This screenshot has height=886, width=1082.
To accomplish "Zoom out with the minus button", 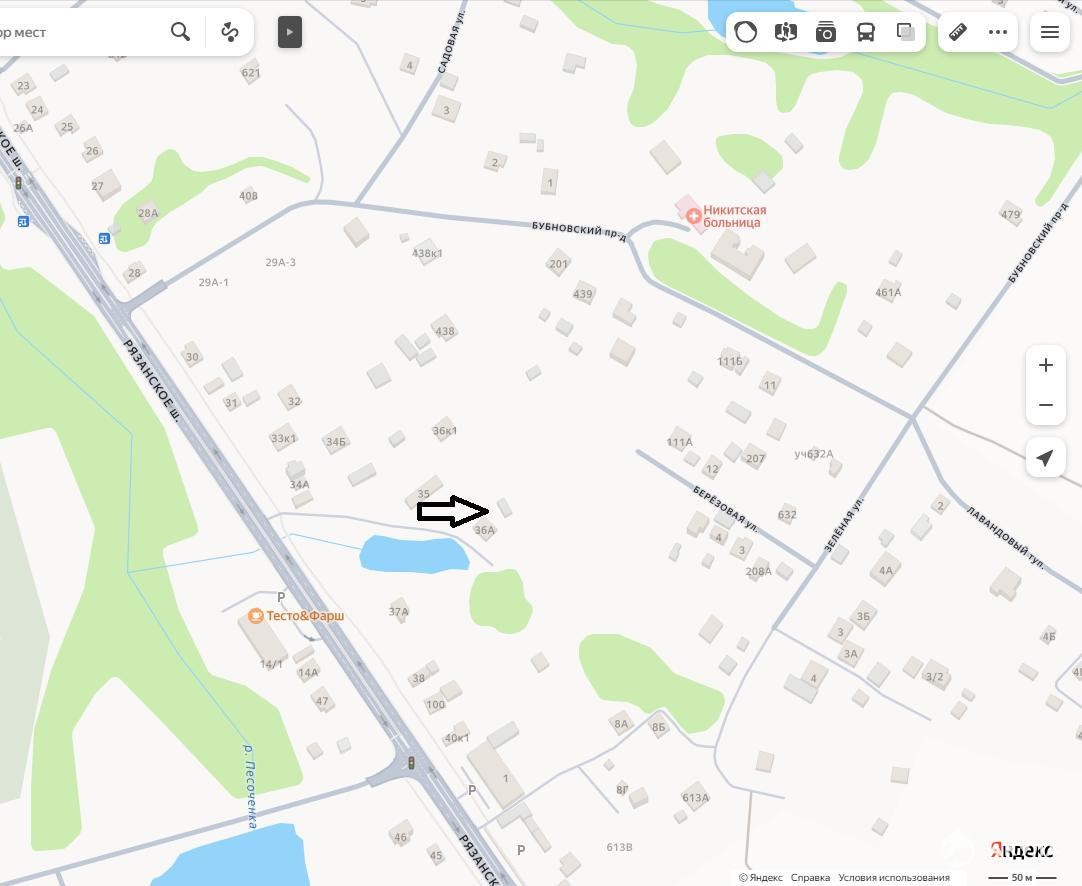I will pyautogui.click(x=1045, y=405).
